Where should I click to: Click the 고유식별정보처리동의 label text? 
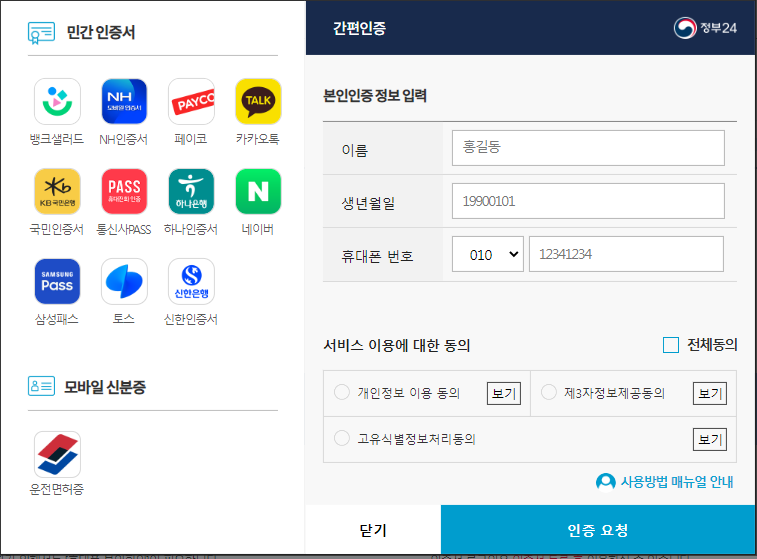tap(416, 439)
